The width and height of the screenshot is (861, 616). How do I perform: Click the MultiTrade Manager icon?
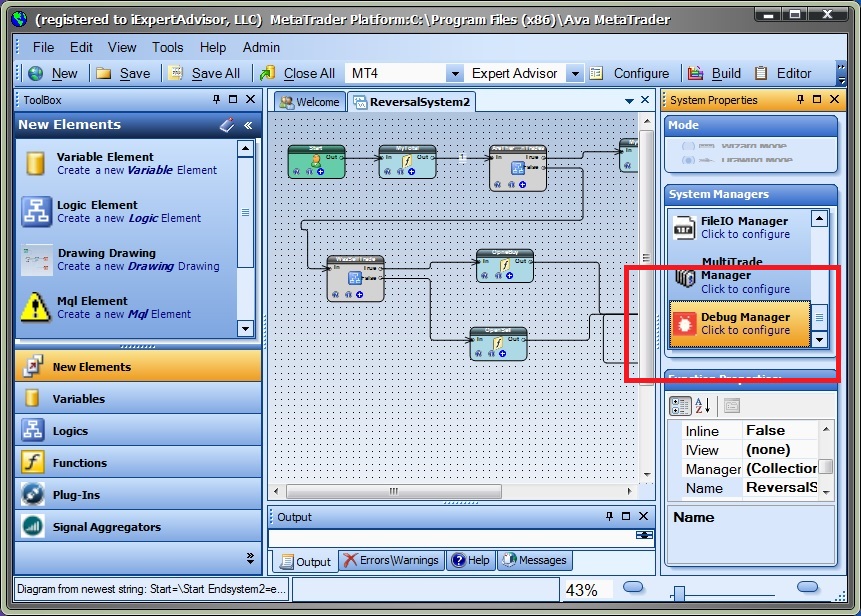685,278
